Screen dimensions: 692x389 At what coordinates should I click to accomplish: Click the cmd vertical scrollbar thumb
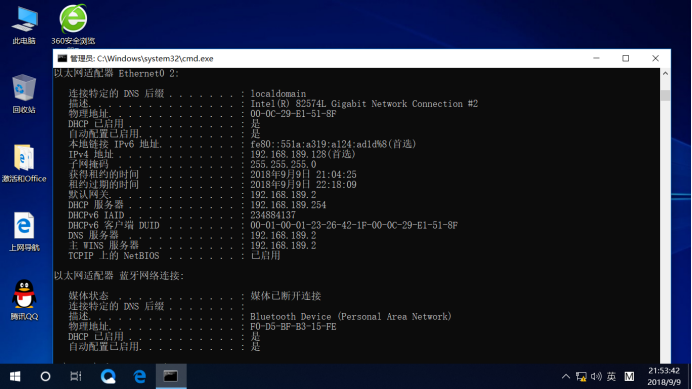[x=665, y=95]
